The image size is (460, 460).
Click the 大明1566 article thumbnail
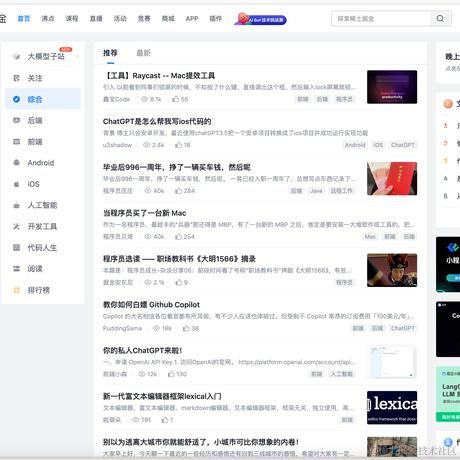[x=392, y=270]
